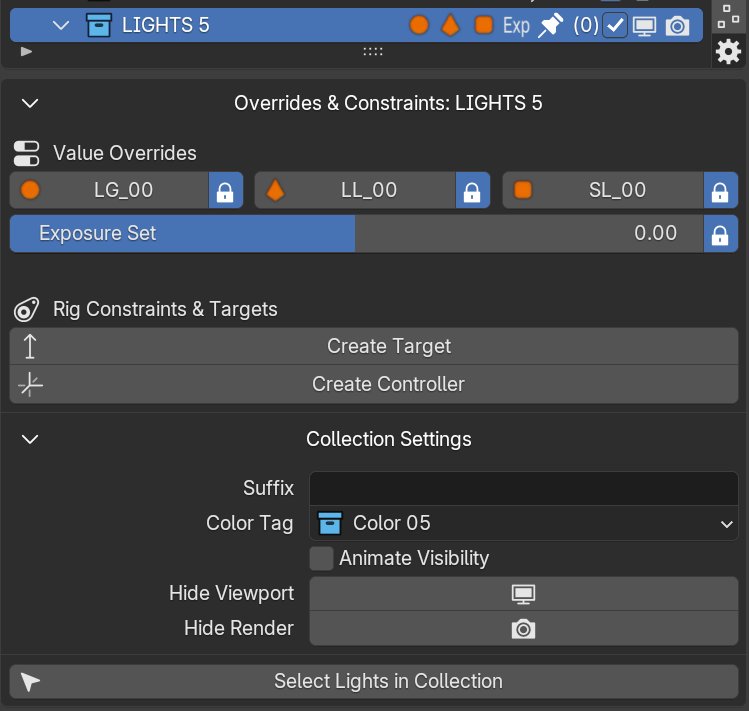
Task: Toggle the Hide Viewport button
Action: (524, 594)
